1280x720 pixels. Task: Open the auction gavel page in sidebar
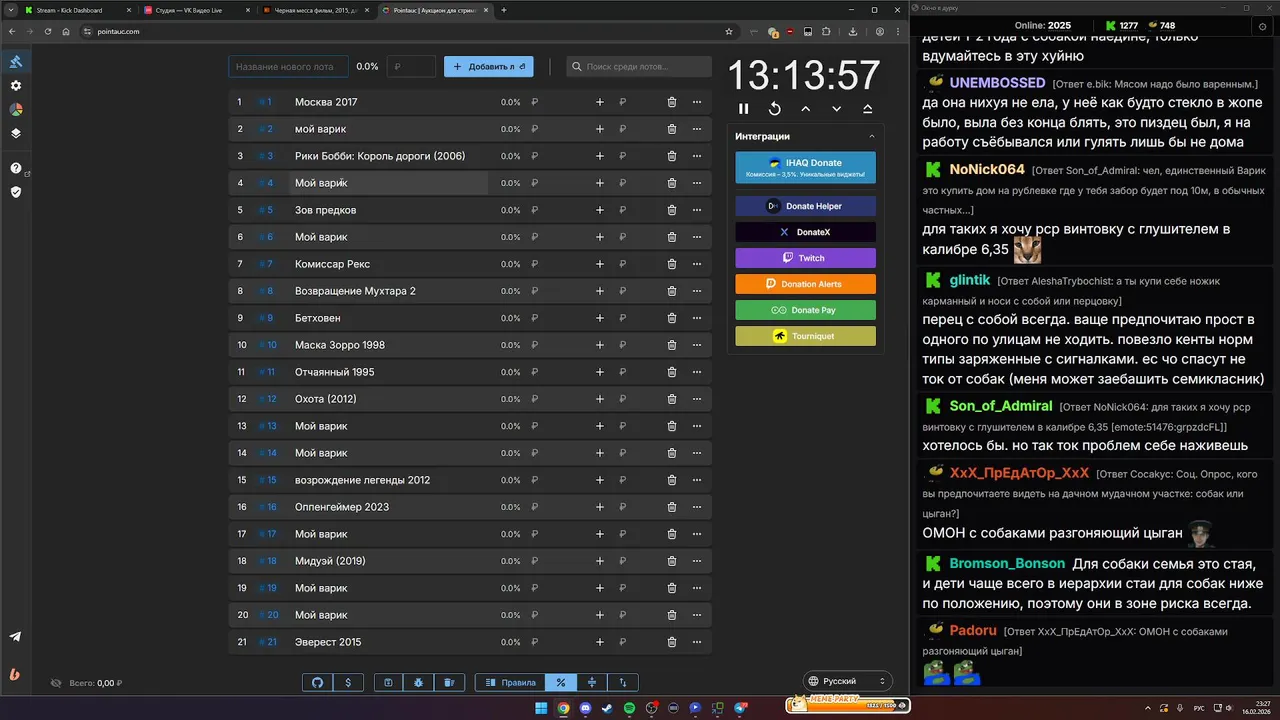[16, 62]
